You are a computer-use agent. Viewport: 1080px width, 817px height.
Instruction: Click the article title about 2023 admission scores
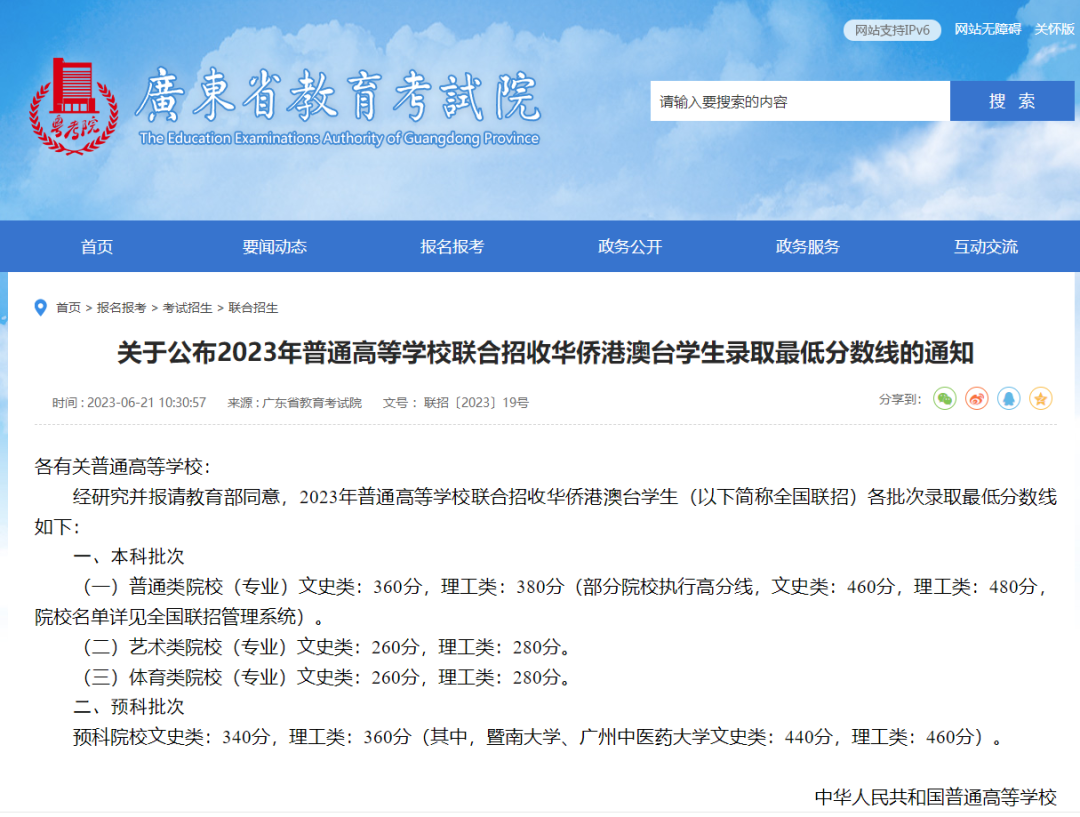540,351
